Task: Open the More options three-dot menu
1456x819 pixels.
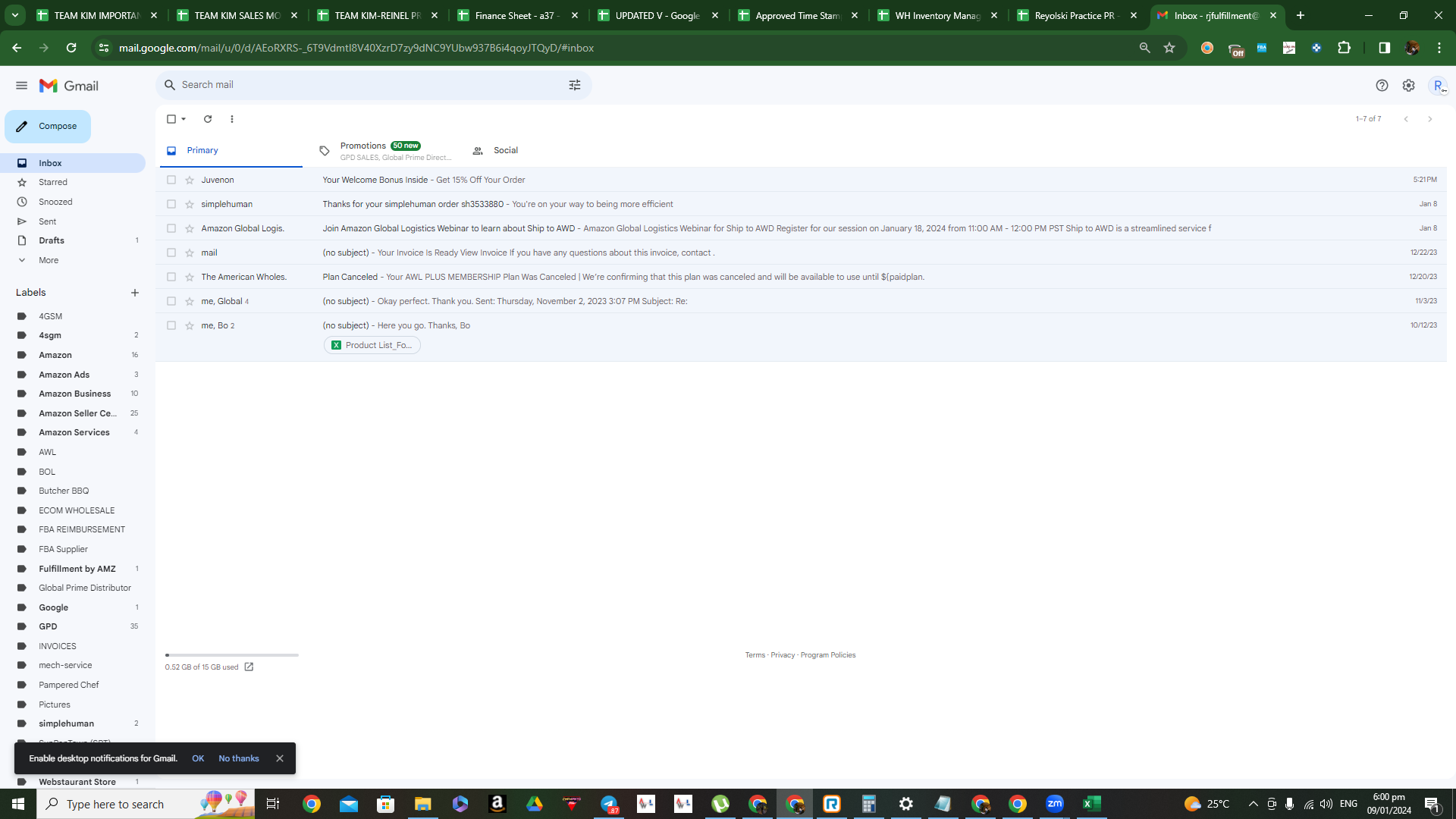Action: pyautogui.click(x=232, y=119)
